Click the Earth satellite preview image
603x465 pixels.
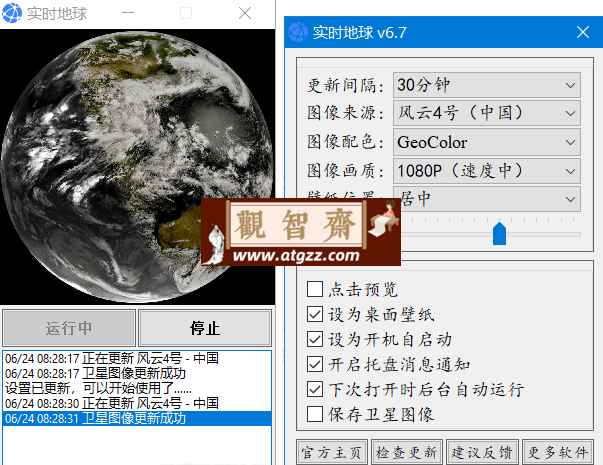pyautogui.click(x=137, y=167)
